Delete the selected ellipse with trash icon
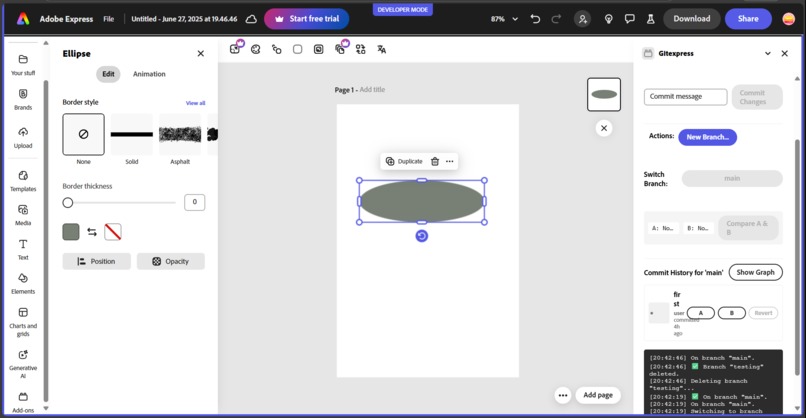The image size is (806, 418). click(435, 161)
